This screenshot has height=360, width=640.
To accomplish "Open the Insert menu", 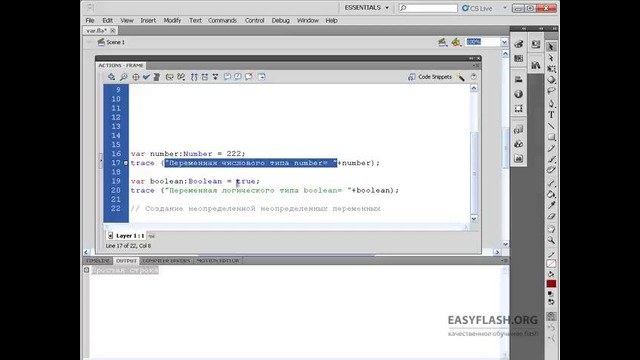I will pyautogui.click(x=148, y=20).
